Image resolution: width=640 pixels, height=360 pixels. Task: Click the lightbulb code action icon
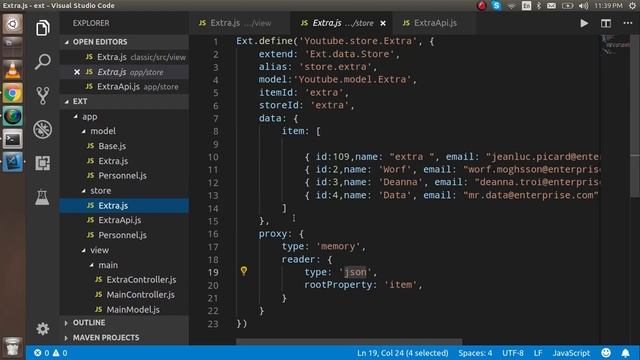[x=244, y=271]
